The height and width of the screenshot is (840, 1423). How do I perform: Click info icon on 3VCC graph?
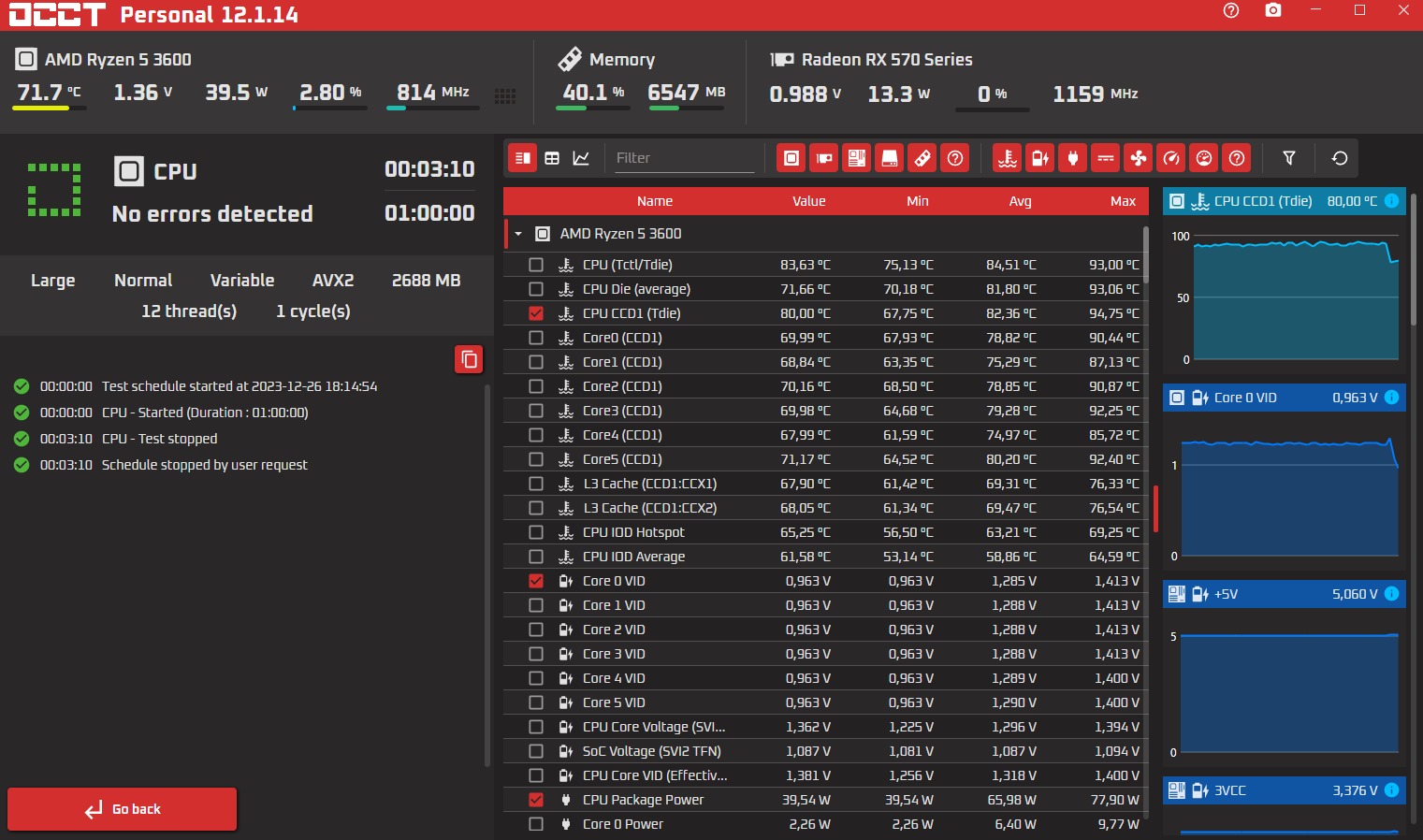click(1391, 790)
